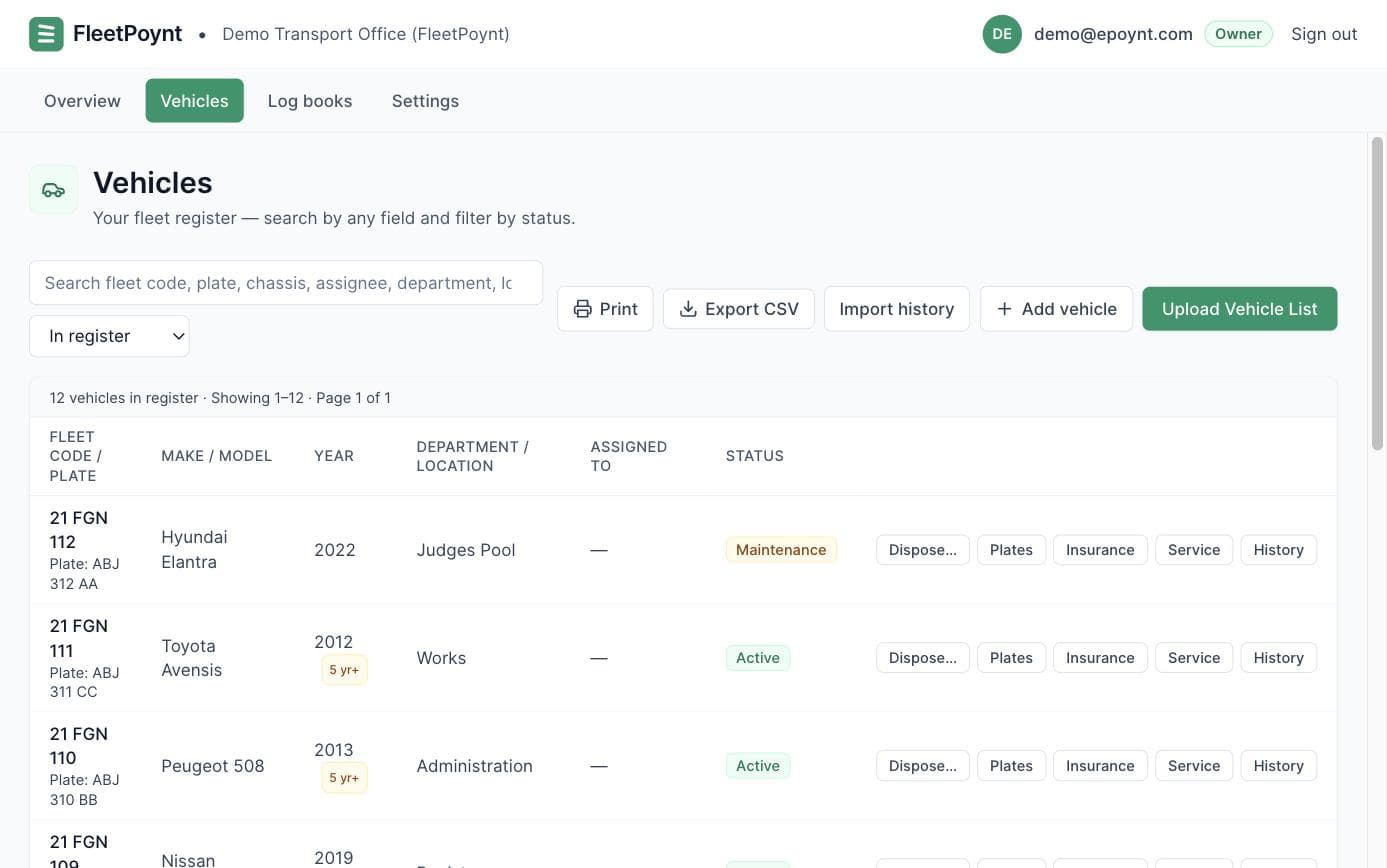1387x868 pixels.
Task: Click the Administration department cell
Action: tap(474, 766)
